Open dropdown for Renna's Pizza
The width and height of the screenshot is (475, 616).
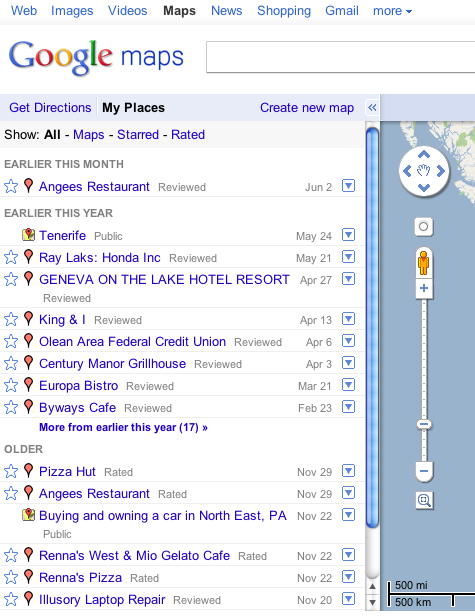[x=348, y=577]
